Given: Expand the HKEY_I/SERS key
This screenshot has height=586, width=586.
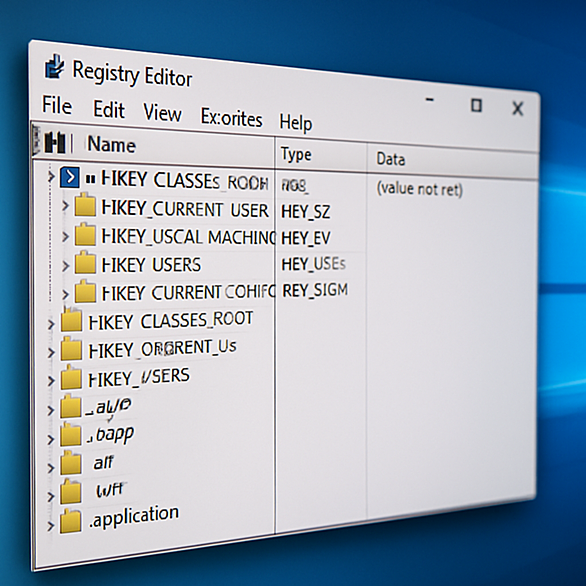Looking at the screenshot, I should click(51, 381).
